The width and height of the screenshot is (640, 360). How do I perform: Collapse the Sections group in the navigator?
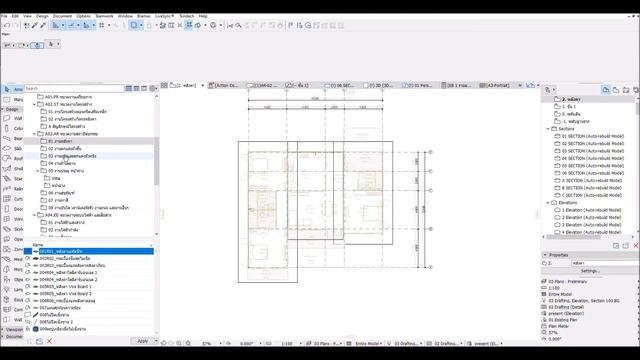point(548,129)
